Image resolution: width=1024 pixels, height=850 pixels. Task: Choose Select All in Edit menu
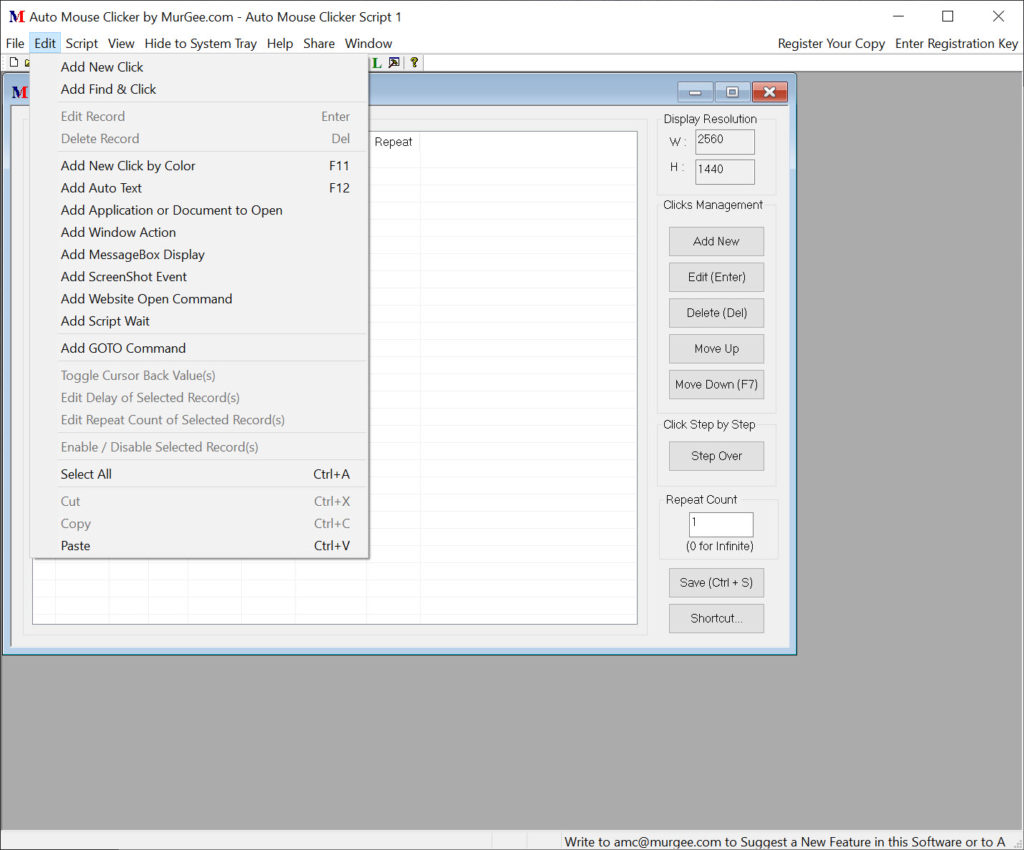pyautogui.click(x=199, y=474)
